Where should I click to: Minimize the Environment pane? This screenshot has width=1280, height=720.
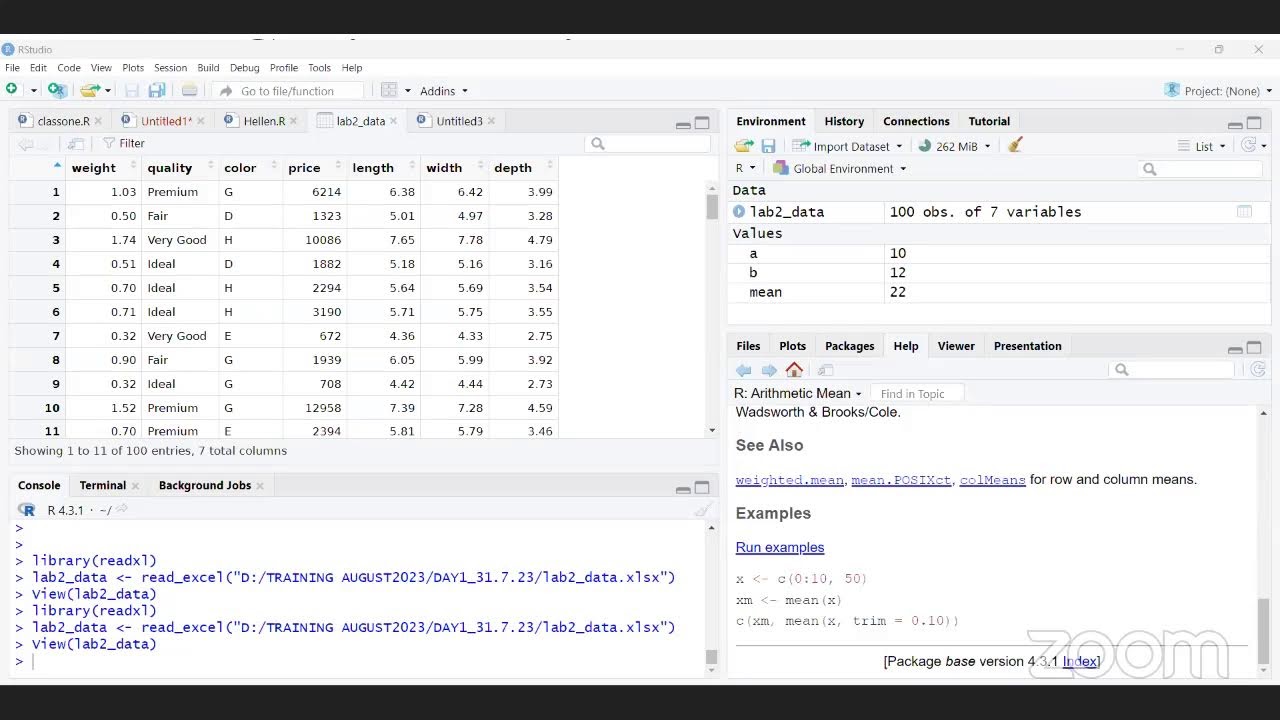pyautogui.click(x=1235, y=124)
